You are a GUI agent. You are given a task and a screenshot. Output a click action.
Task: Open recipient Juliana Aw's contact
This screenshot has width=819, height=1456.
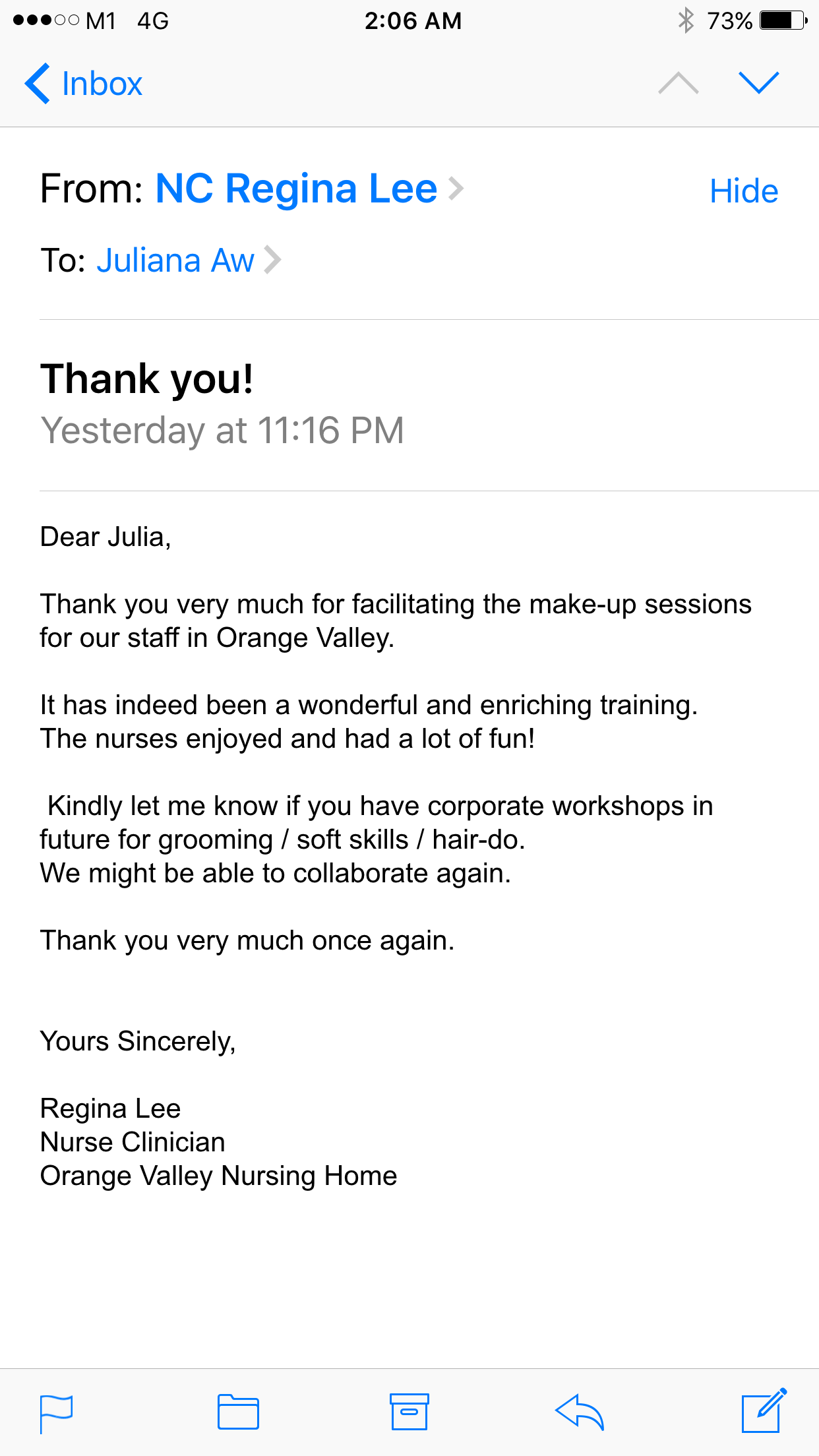tap(175, 260)
